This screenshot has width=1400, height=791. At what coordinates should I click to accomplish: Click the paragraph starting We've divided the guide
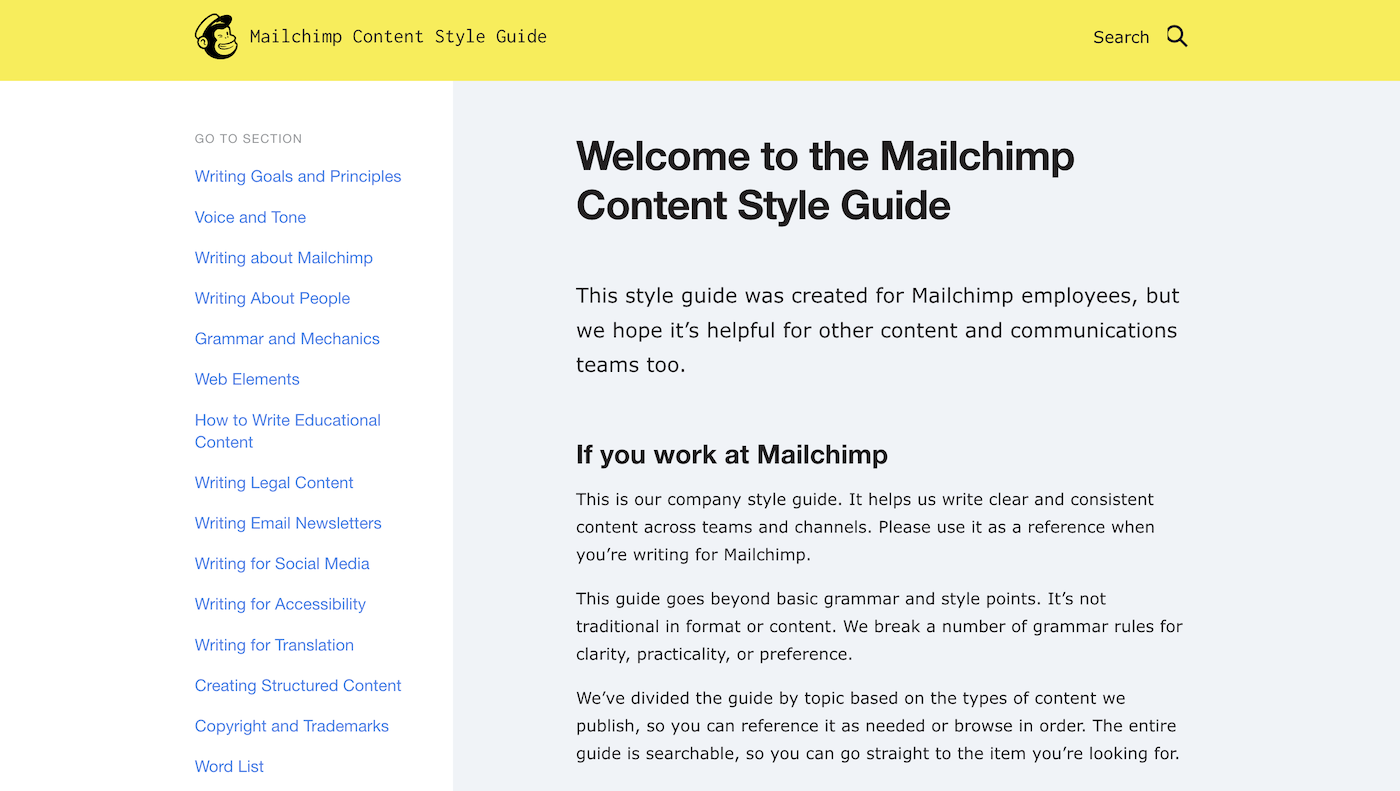point(878,726)
